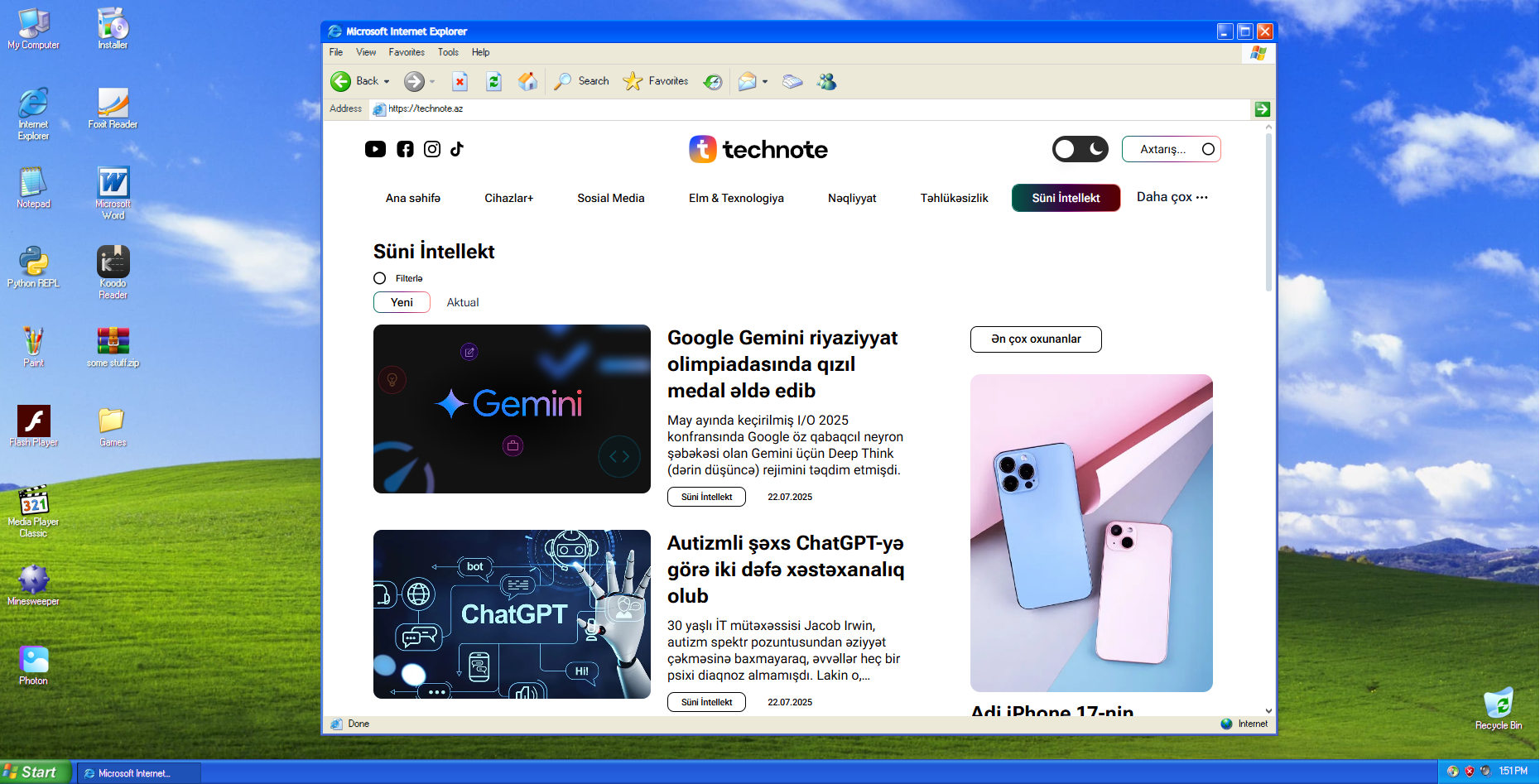Click Süni İntellekt tag under Gemini article
The width and height of the screenshot is (1540, 784).
point(706,497)
